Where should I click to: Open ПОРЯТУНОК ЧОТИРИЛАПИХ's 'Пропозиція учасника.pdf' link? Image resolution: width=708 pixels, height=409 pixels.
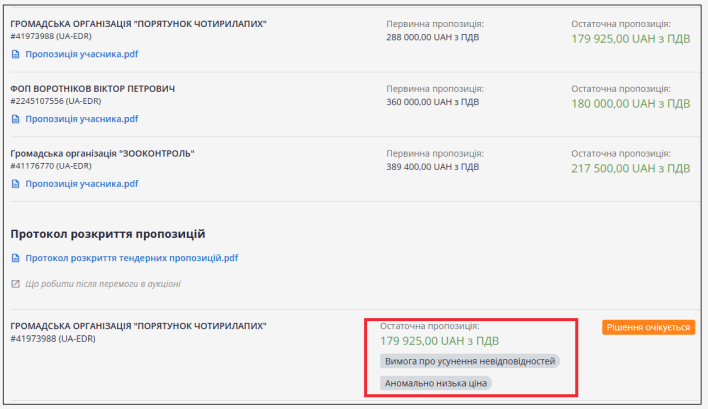pyautogui.click(x=81, y=54)
